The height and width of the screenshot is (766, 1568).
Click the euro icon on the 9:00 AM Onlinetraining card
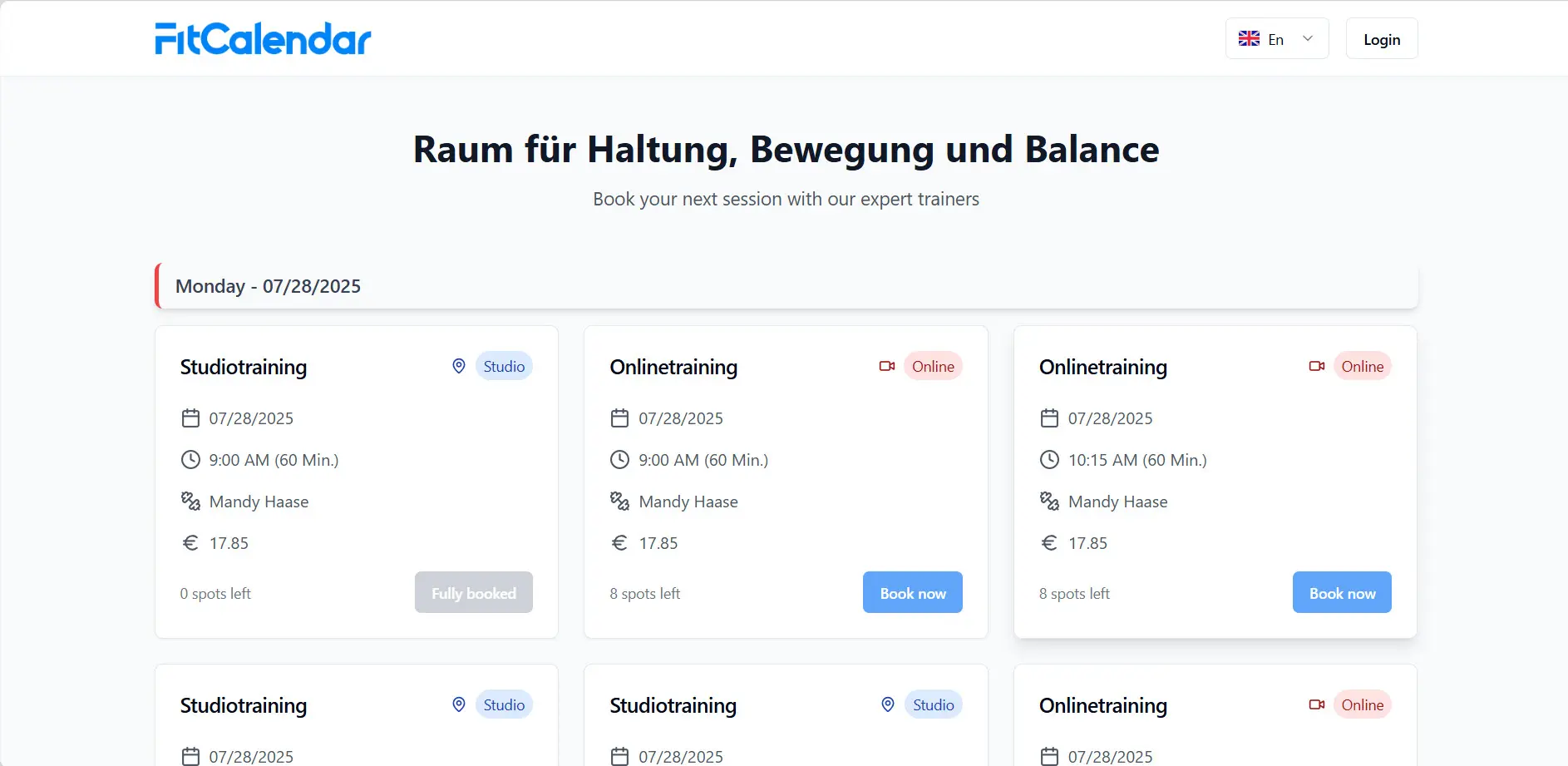tap(619, 543)
